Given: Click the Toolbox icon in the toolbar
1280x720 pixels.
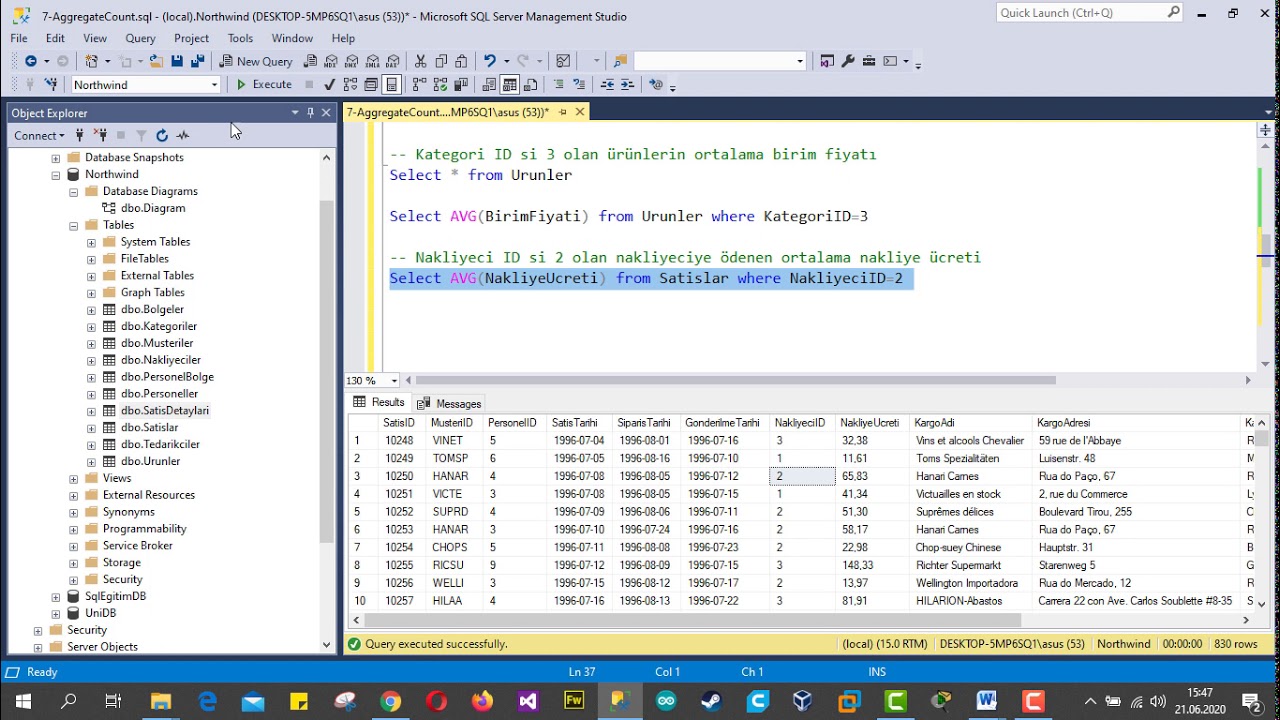Looking at the screenshot, I should click(x=869, y=61).
